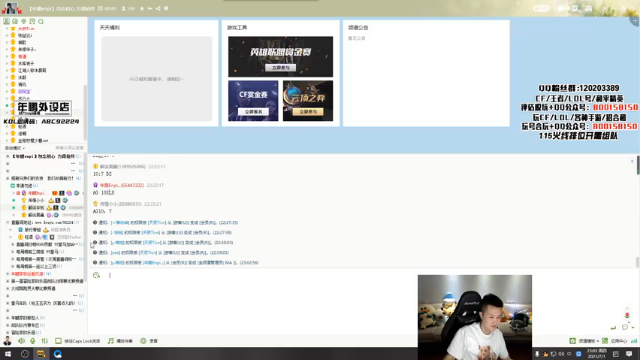
Task: Toggle 按住Caps Lock说话 speaking mode
Action: pos(78,340)
